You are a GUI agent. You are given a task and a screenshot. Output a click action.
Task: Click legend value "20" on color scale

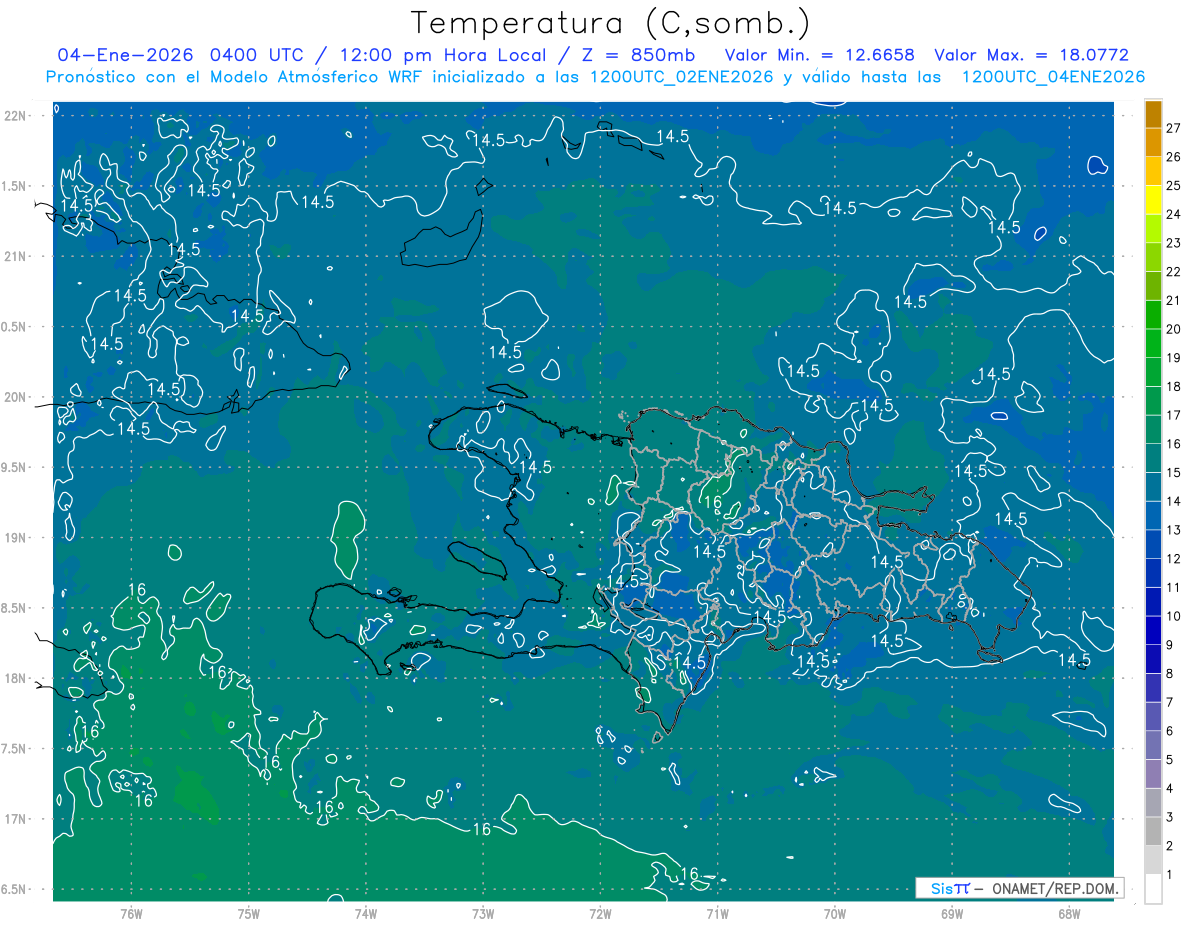1173,329
